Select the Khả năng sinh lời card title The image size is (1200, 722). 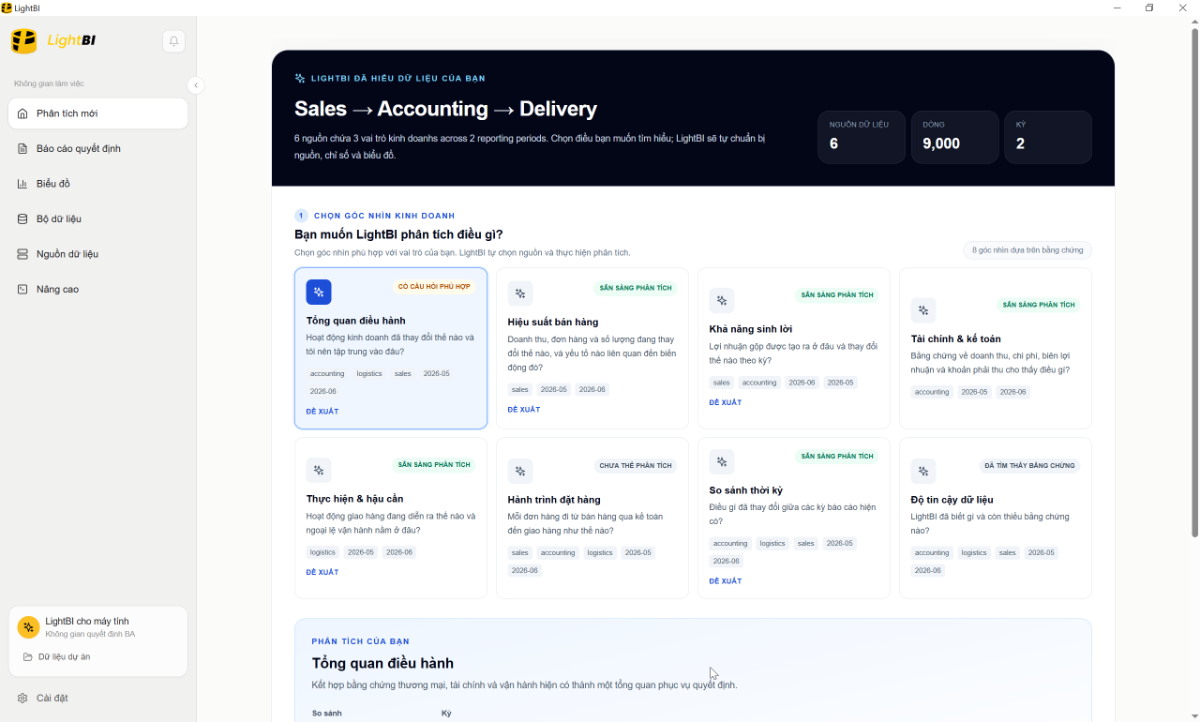[751, 329]
